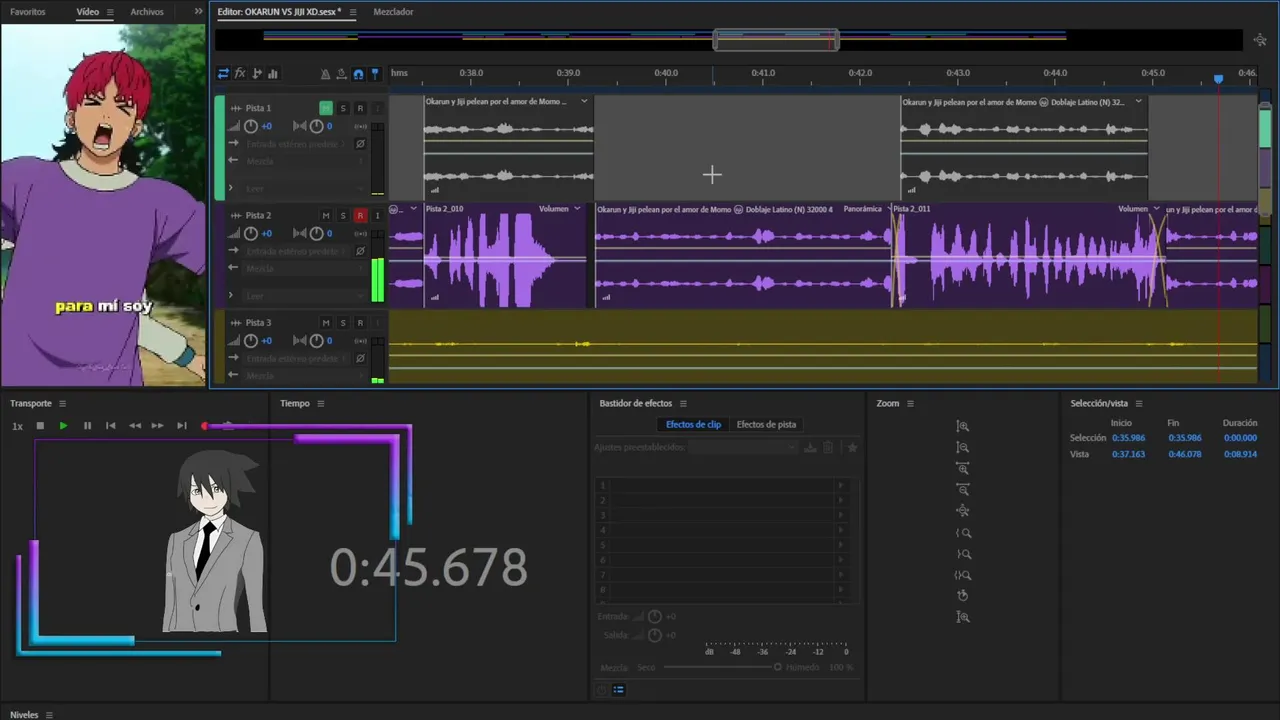This screenshot has width=1280, height=720.
Task: Toggle the metronome icon
Action: point(325,74)
